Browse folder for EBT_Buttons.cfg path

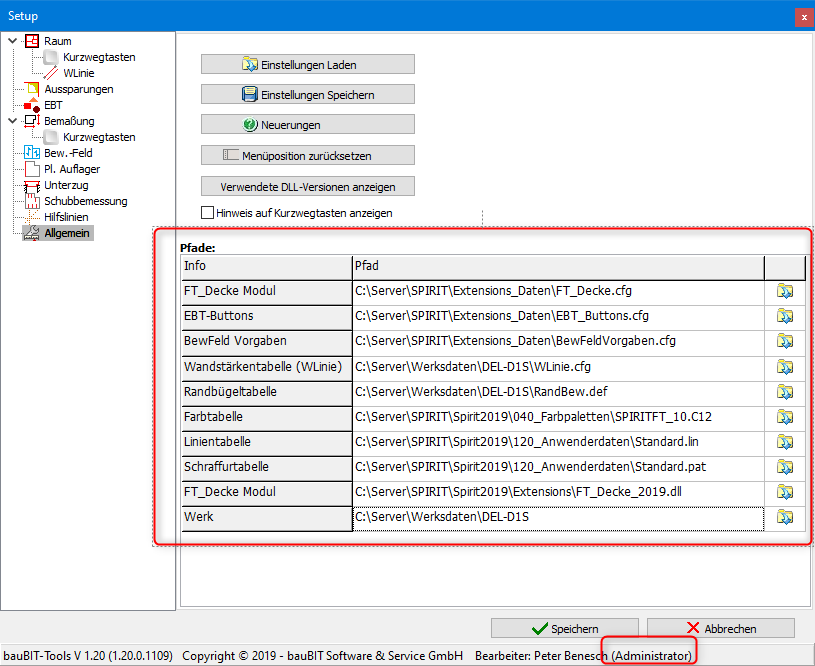click(785, 316)
